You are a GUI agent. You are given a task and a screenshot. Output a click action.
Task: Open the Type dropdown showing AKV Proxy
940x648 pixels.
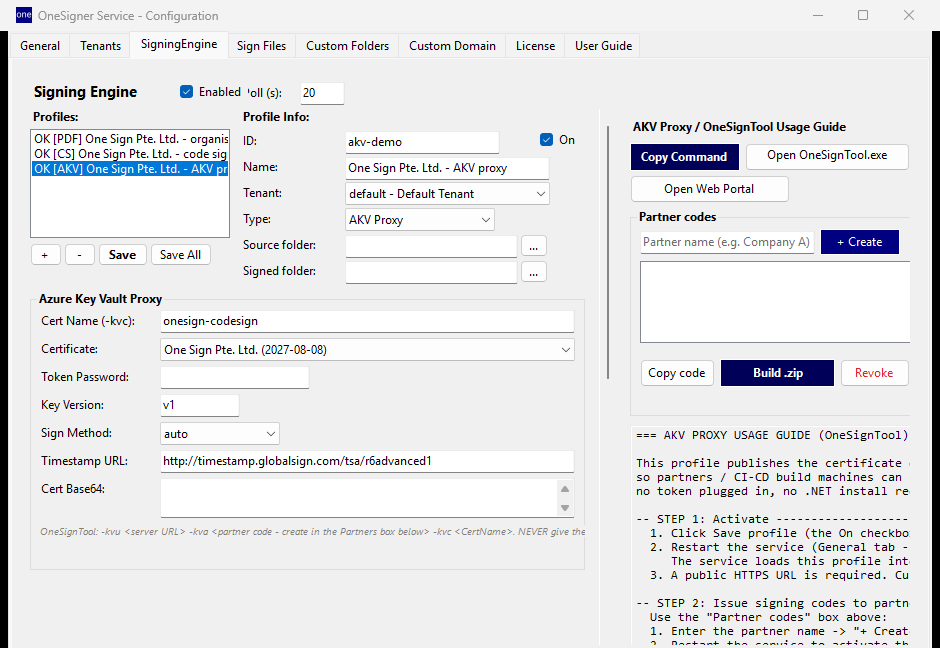(x=420, y=220)
